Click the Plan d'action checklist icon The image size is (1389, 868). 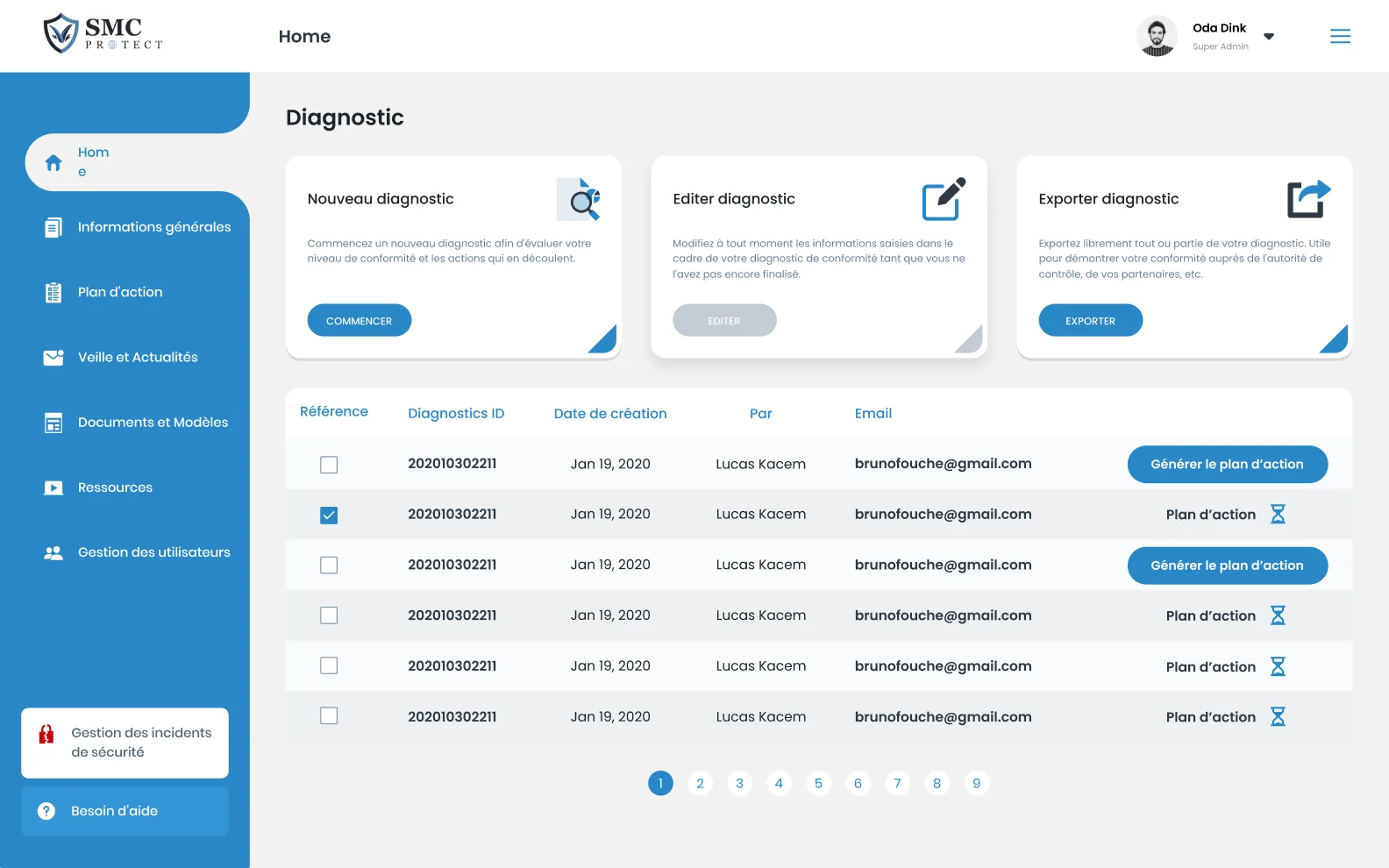[53, 293]
